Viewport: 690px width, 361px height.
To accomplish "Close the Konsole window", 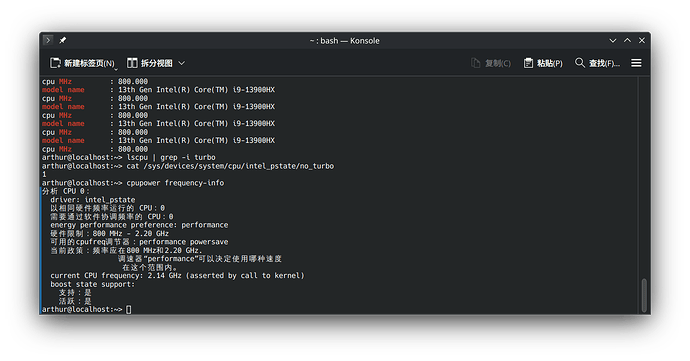I will [642, 41].
